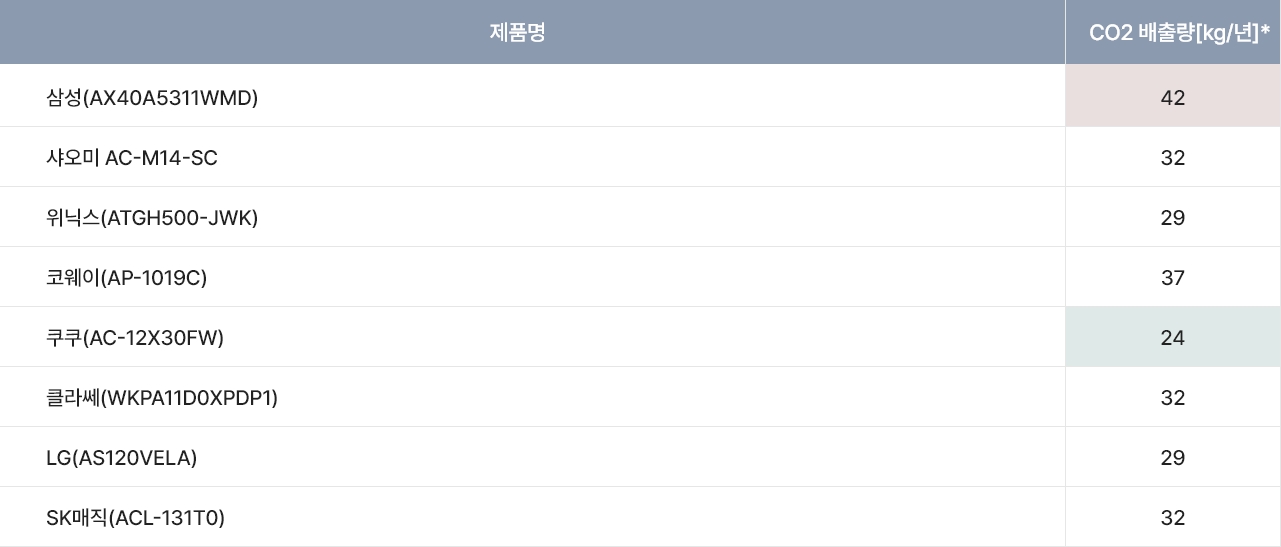Click the asterisk footnote mark in header
Screen dimensions: 1281x547
(1265, 30)
